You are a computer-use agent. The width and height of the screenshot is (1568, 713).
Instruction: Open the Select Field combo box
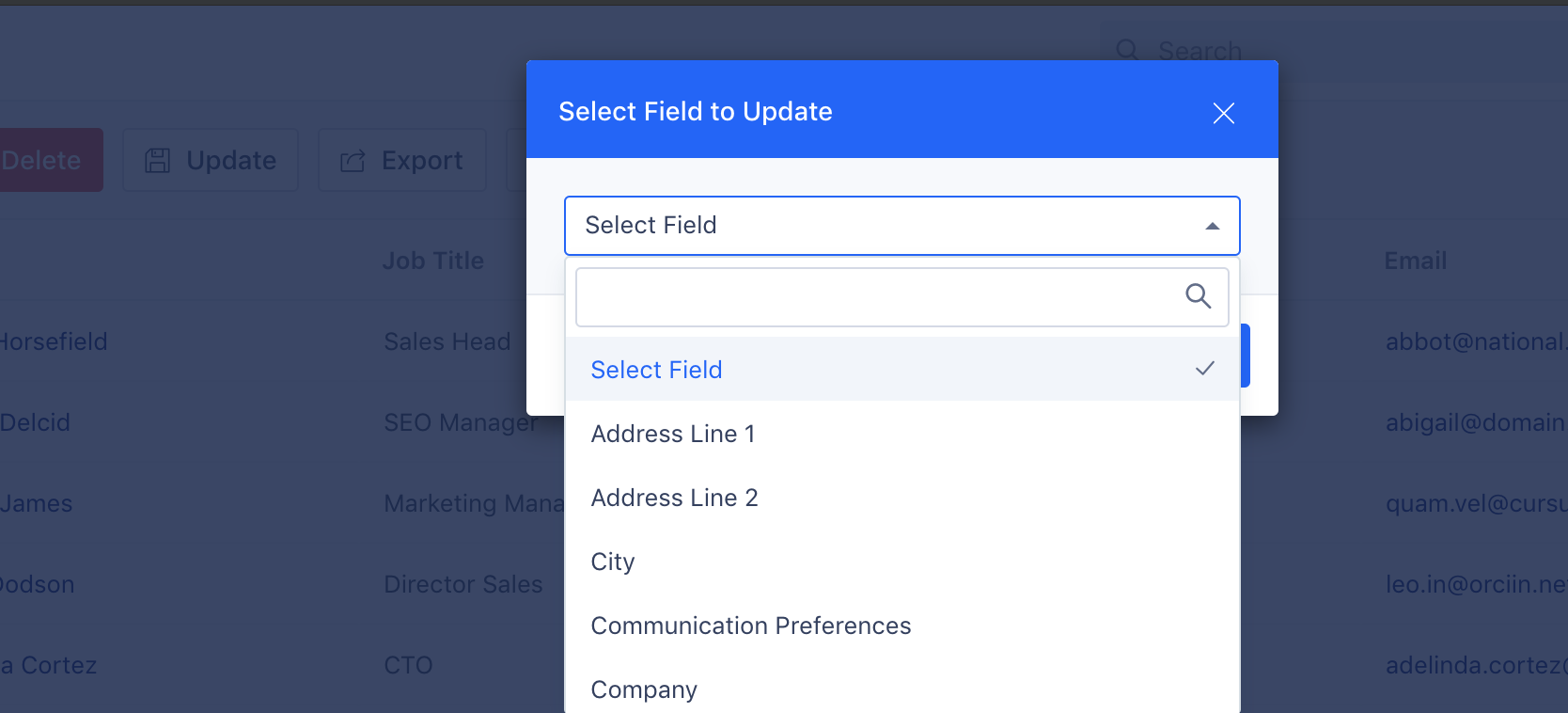click(902, 226)
